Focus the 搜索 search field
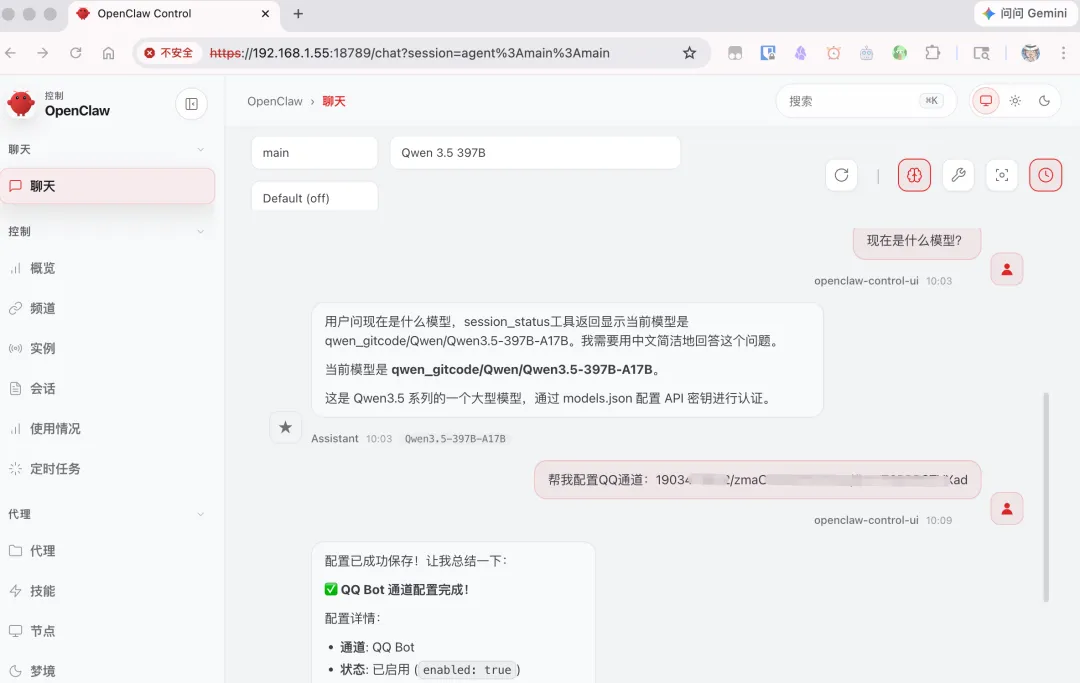 click(x=866, y=101)
